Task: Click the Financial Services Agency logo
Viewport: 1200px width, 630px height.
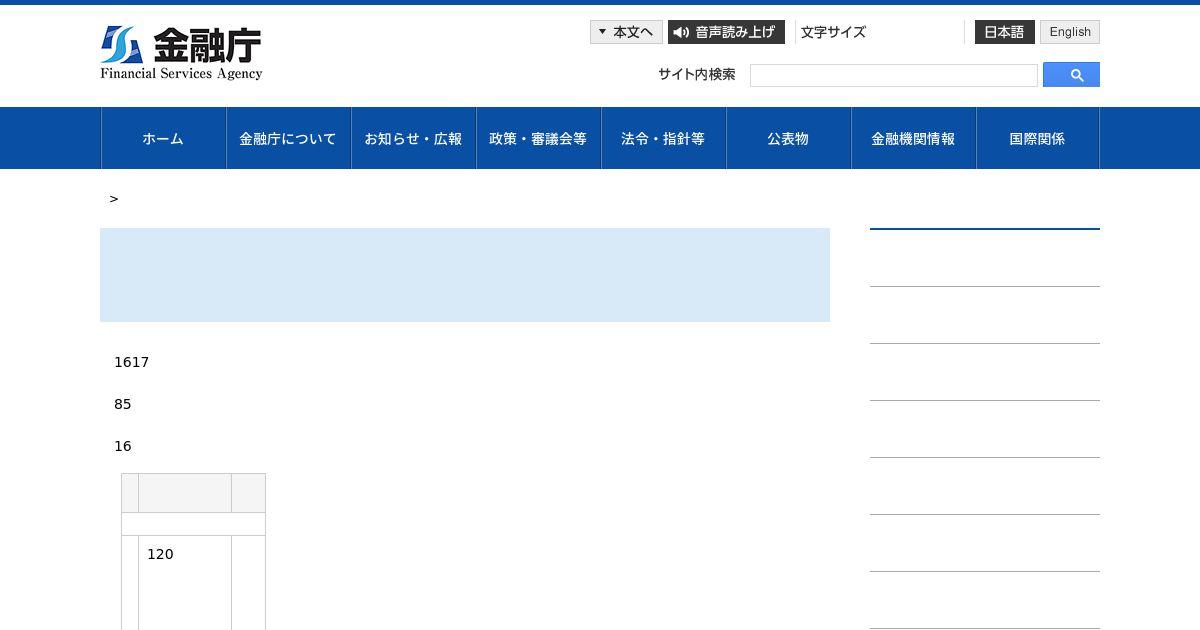Action: coord(181,53)
